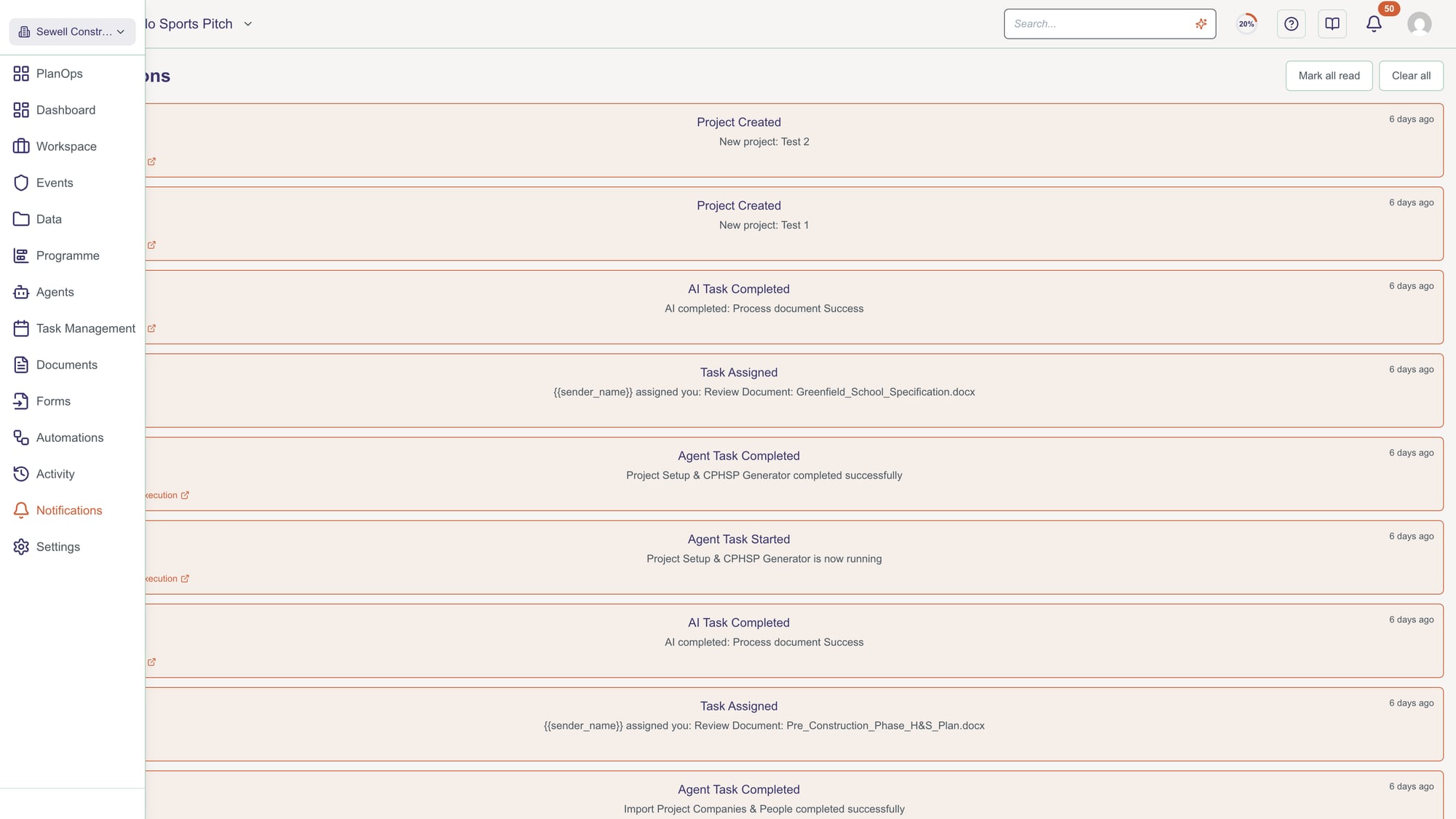Click the 20% usage progress indicator
Image resolution: width=1456 pixels, height=819 pixels.
click(x=1246, y=23)
